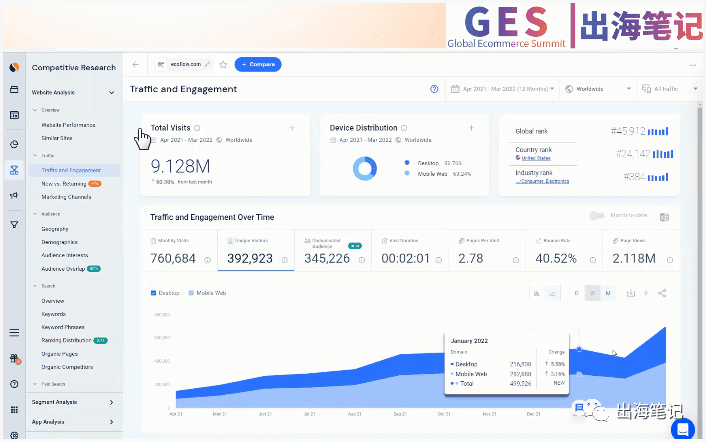
Task: Go back with the left arrow icon
Action: click(136, 64)
